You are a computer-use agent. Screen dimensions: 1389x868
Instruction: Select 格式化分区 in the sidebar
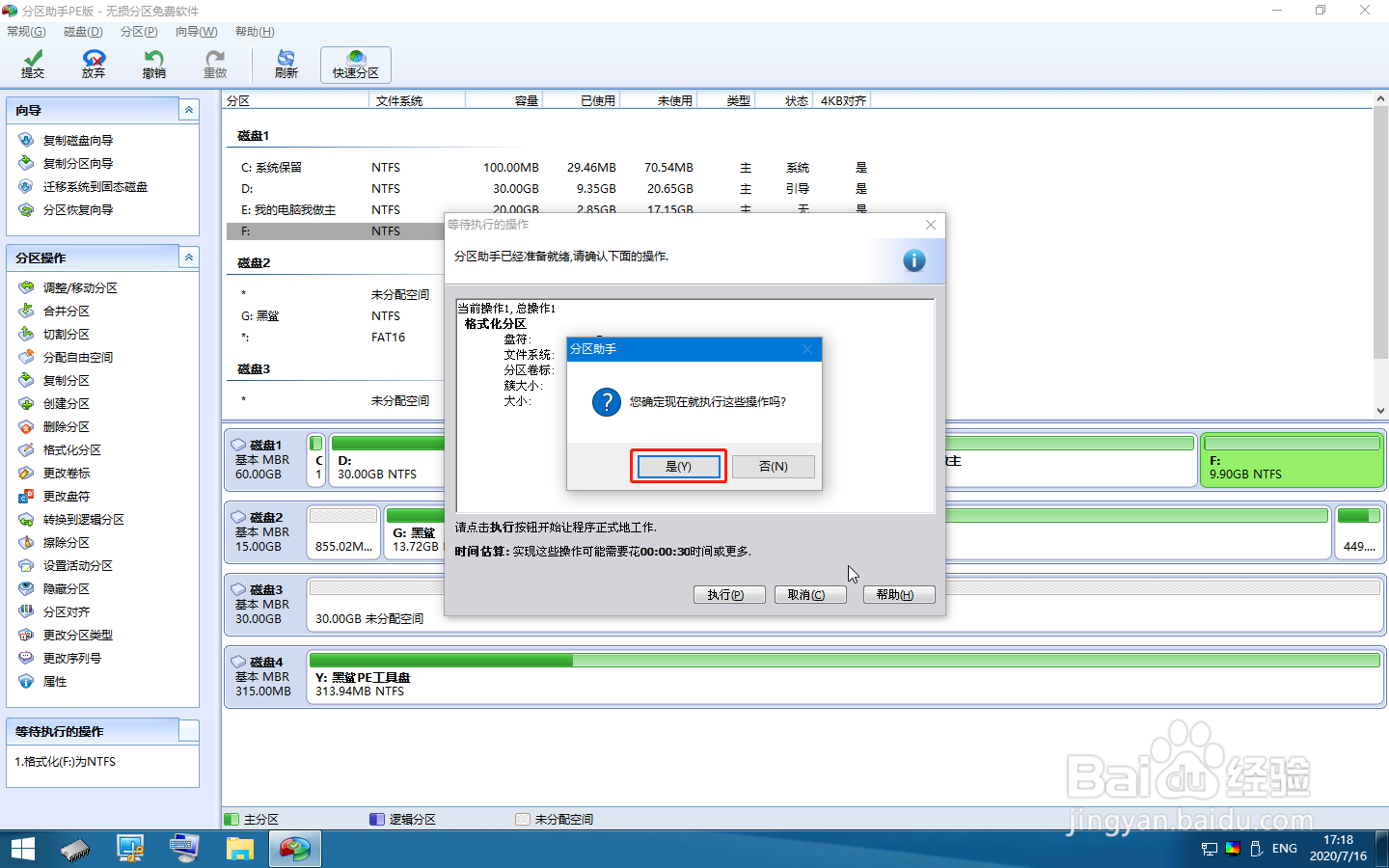coord(72,450)
